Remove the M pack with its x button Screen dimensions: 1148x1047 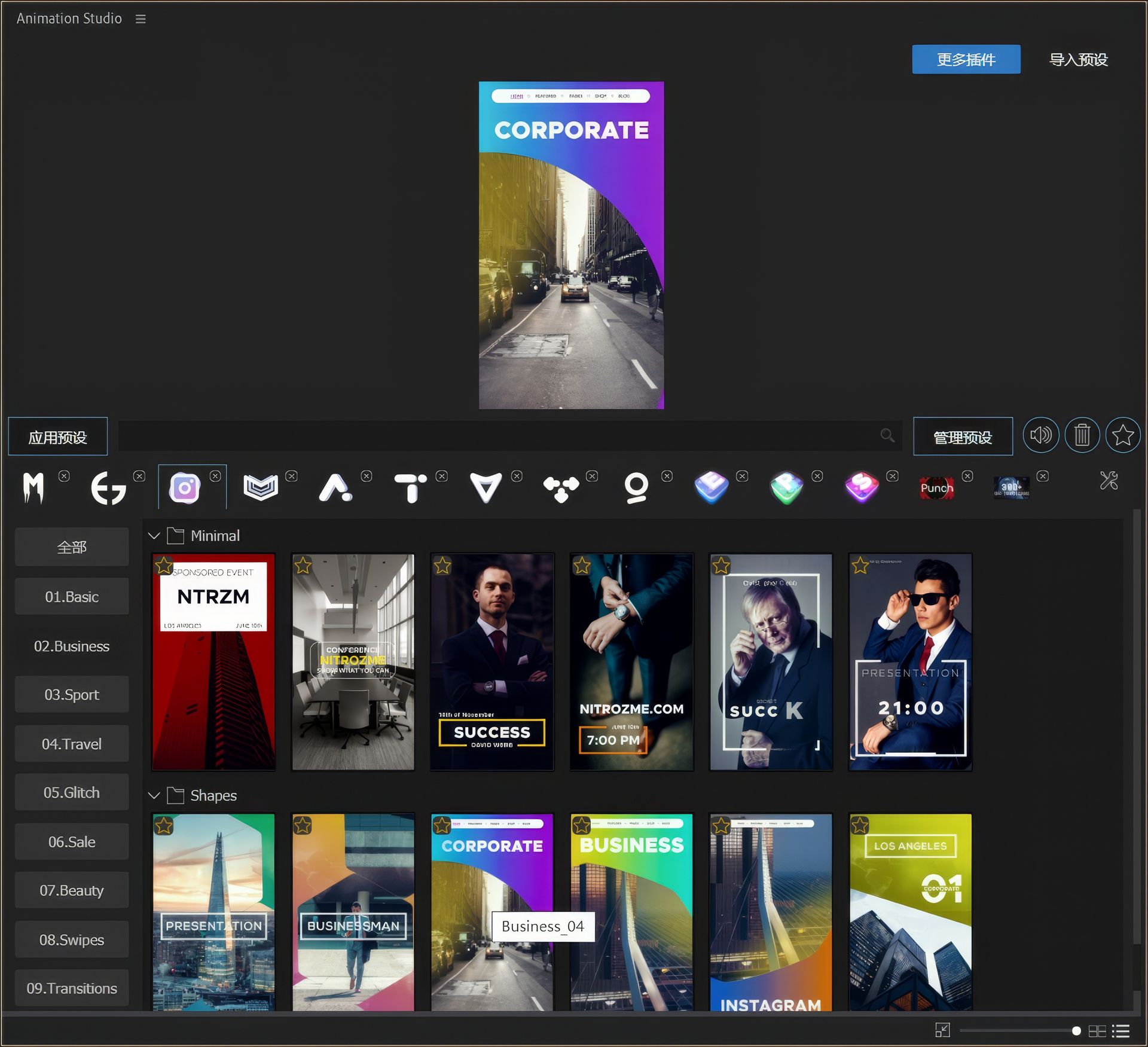64,476
